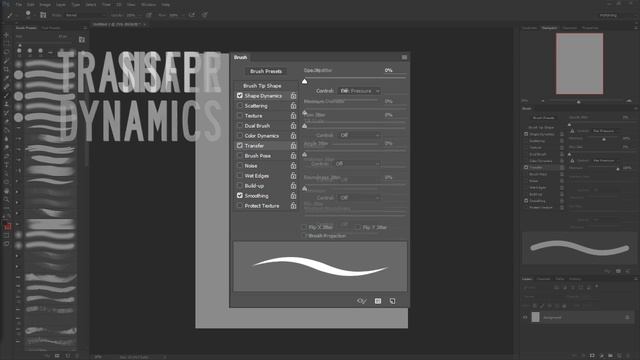Enable the Scattering checkbox
640x360 pixels.
coord(240,106)
